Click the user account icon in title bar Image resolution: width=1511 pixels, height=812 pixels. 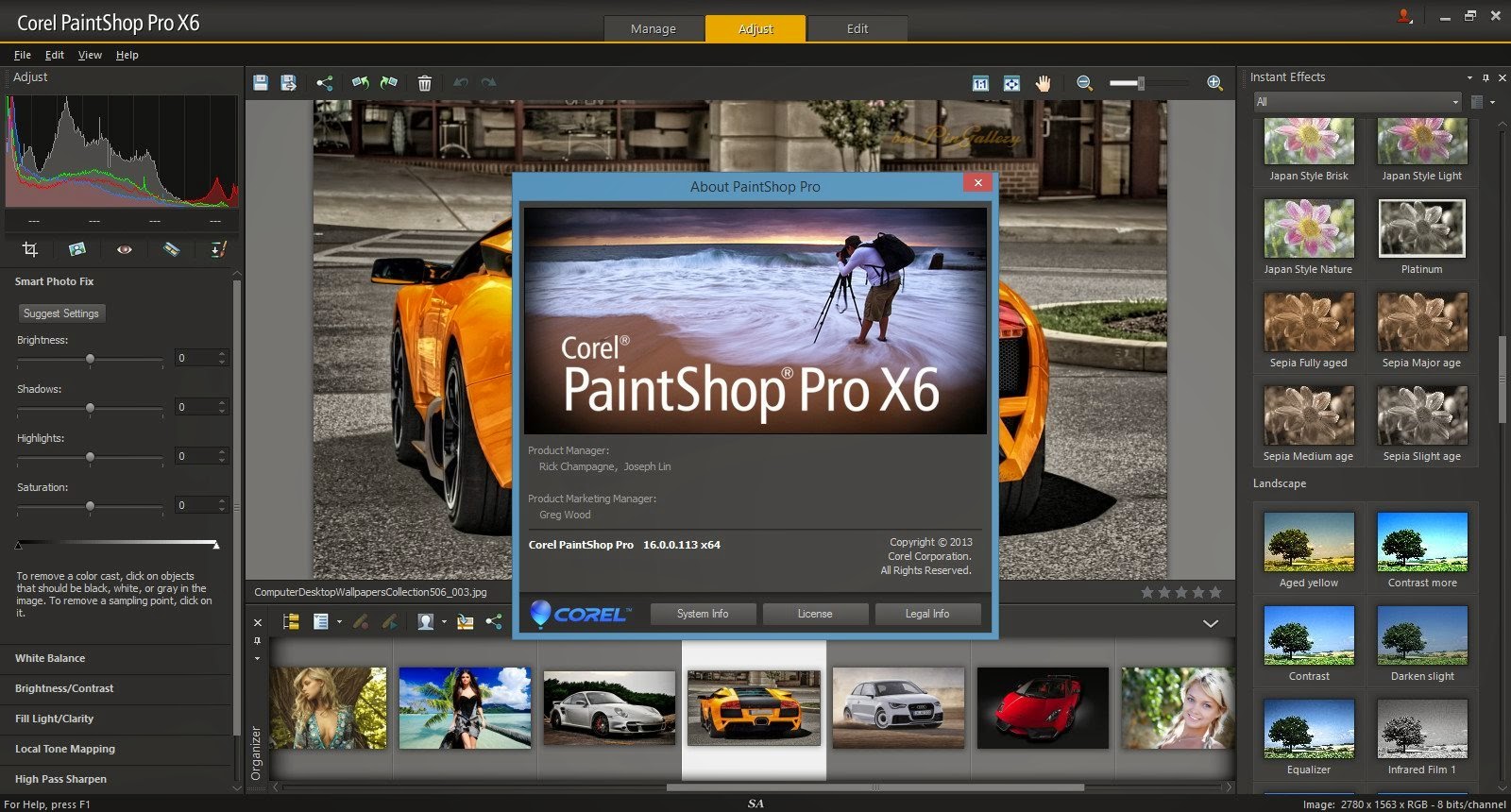[x=1404, y=16]
